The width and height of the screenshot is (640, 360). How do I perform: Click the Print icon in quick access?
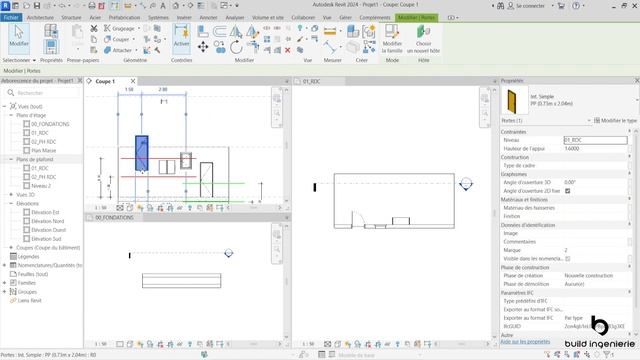tap(92, 6)
